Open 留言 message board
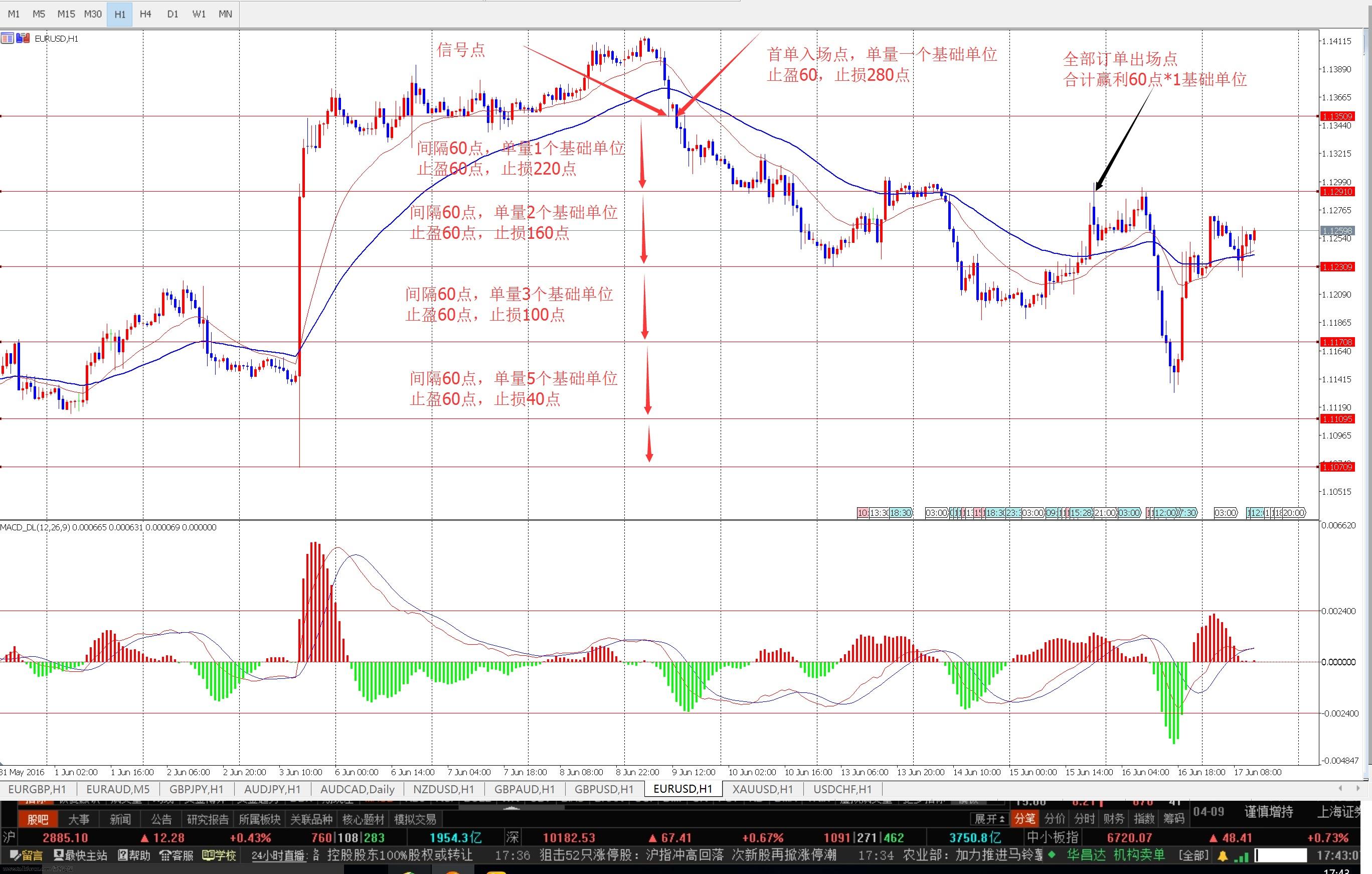Image resolution: width=1372 pixels, height=874 pixels. 27,855
